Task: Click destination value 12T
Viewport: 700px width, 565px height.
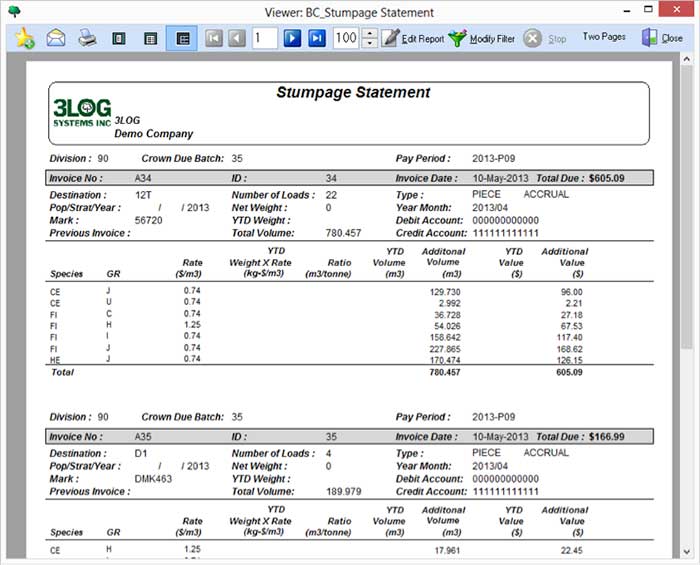Action: 143,195
